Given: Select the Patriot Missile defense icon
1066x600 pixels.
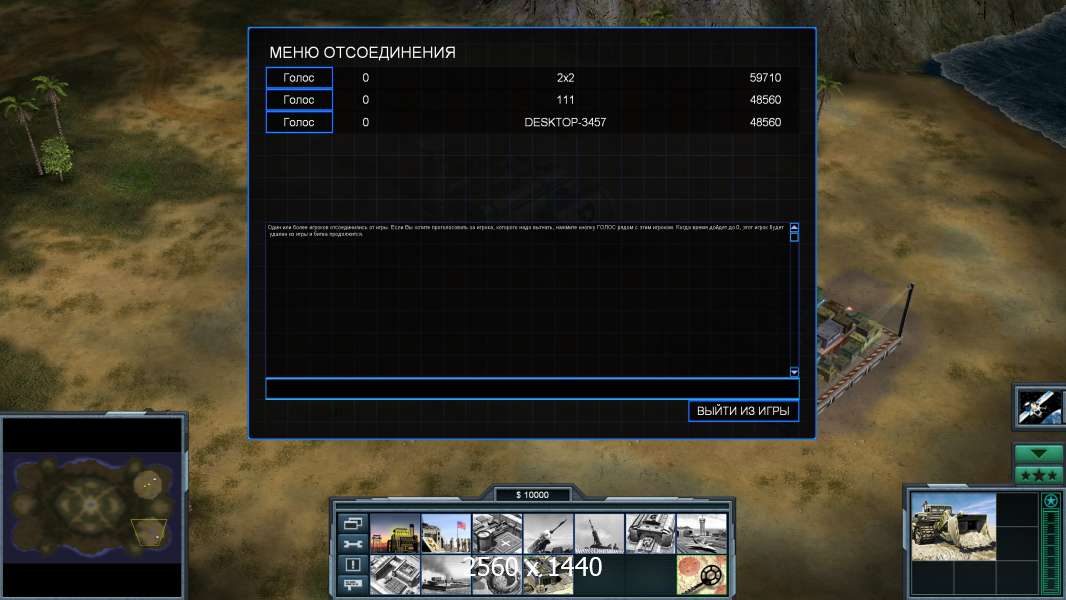Looking at the screenshot, I should point(548,534).
